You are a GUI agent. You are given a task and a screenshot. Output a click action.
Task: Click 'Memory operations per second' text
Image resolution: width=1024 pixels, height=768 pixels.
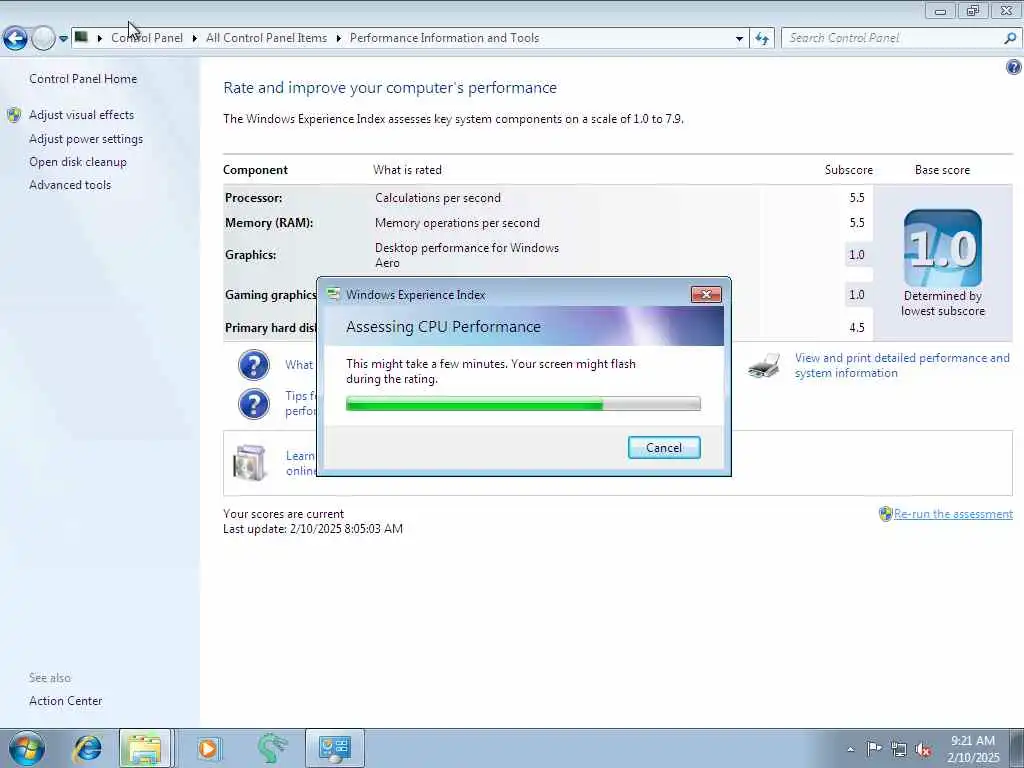(457, 223)
